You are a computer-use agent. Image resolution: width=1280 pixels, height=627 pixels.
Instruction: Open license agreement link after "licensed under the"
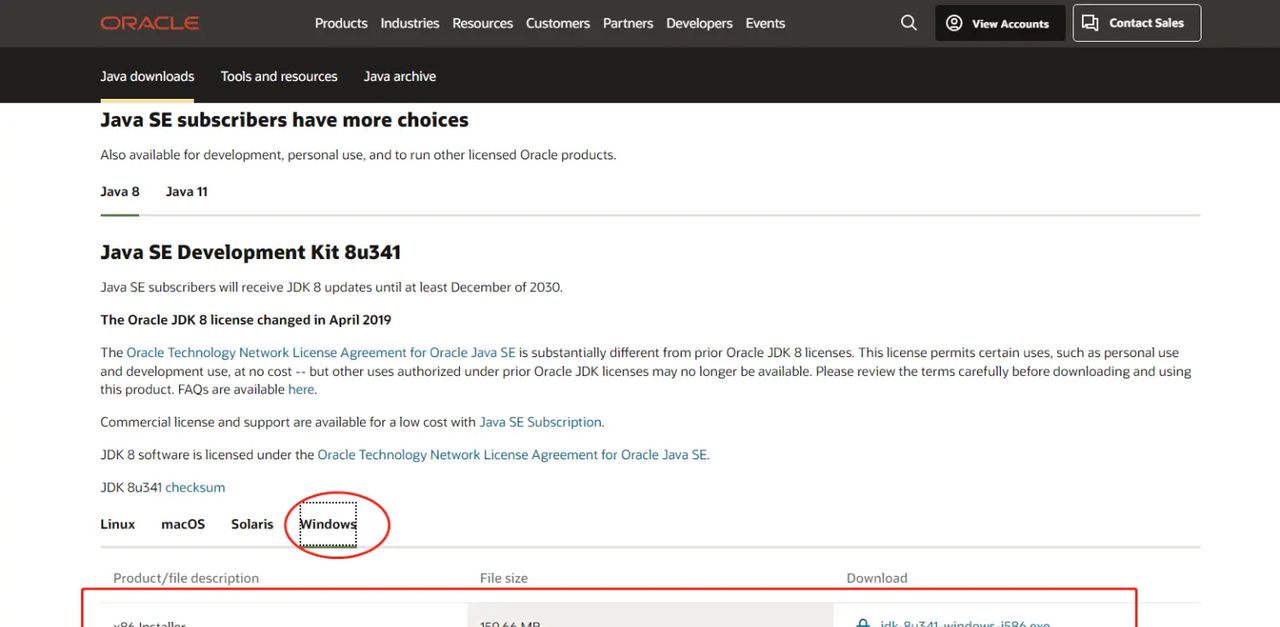(512, 455)
